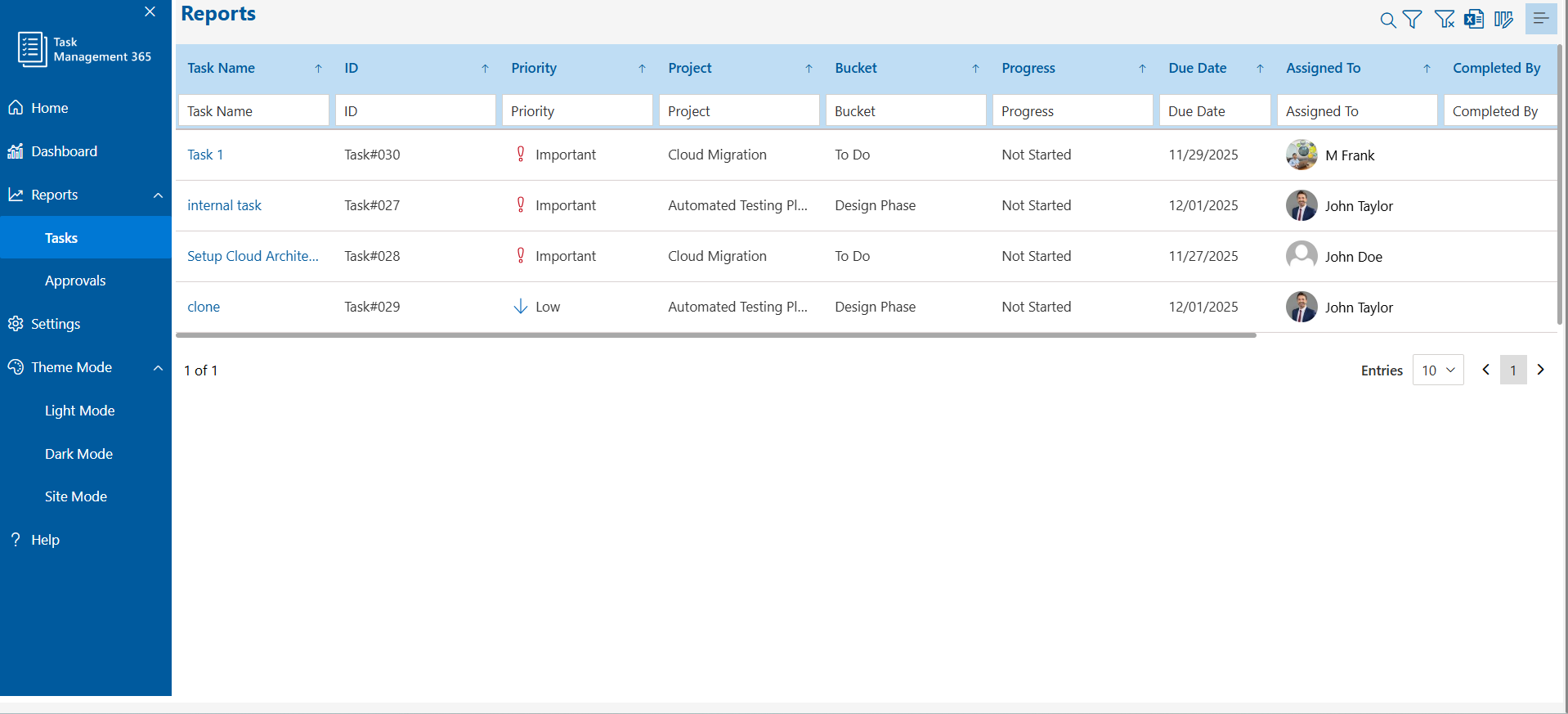Click the Theme Mode palette icon
Viewport: 1568px width, 714px height.
(16, 366)
